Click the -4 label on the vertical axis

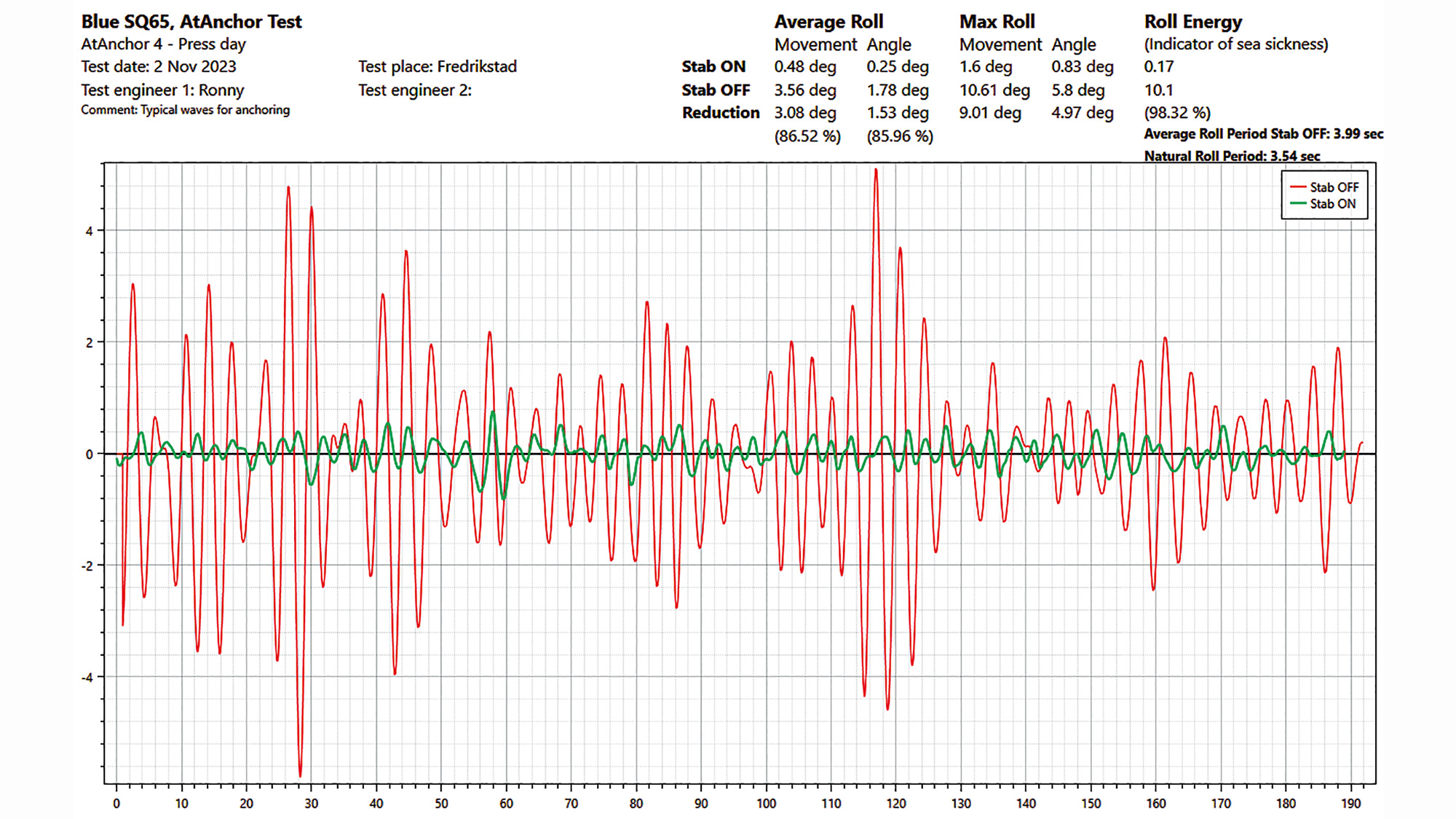[x=88, y=678]
